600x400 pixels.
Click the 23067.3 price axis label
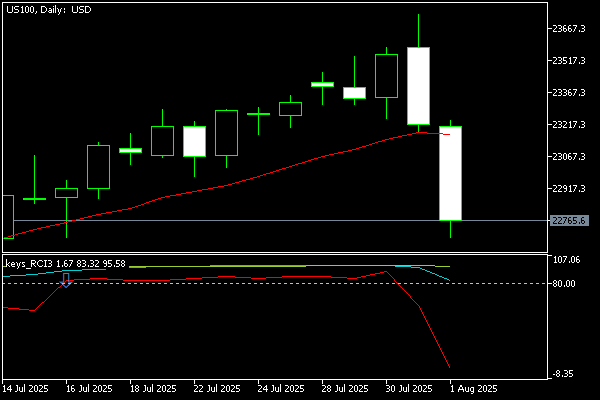(x=569, y=157)
